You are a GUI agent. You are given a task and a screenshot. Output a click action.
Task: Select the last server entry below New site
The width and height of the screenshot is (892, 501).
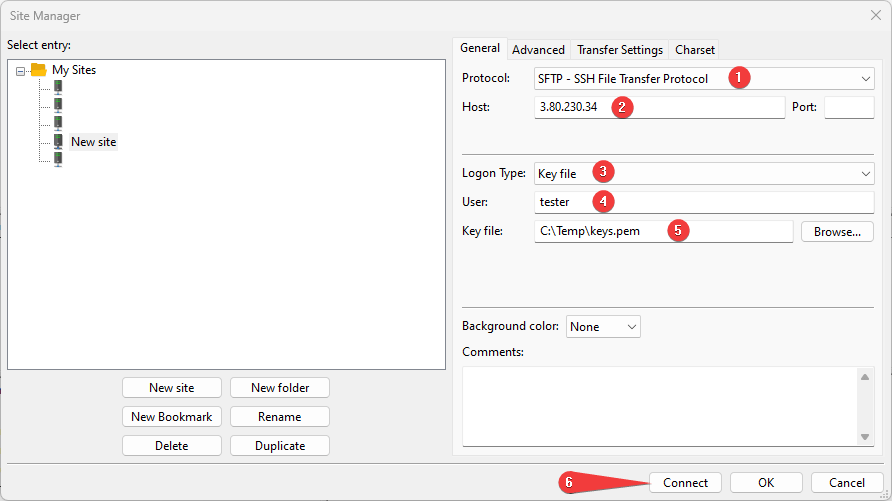click(x=58, y=160)
